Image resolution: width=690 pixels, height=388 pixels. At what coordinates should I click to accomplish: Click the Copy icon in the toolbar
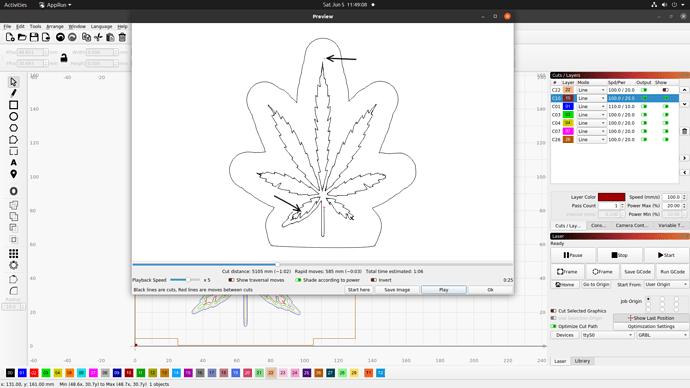tap(86, 37)
